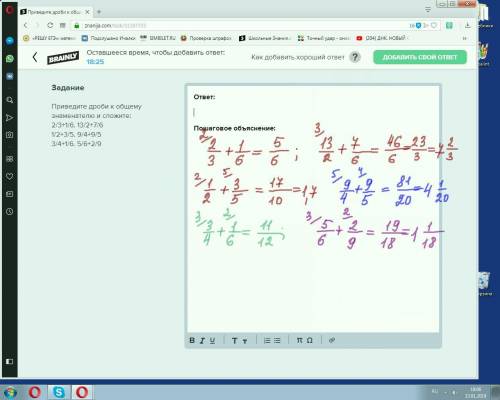
Task: Attach a file with the paperclip icon
Action: tap(332, 340)
